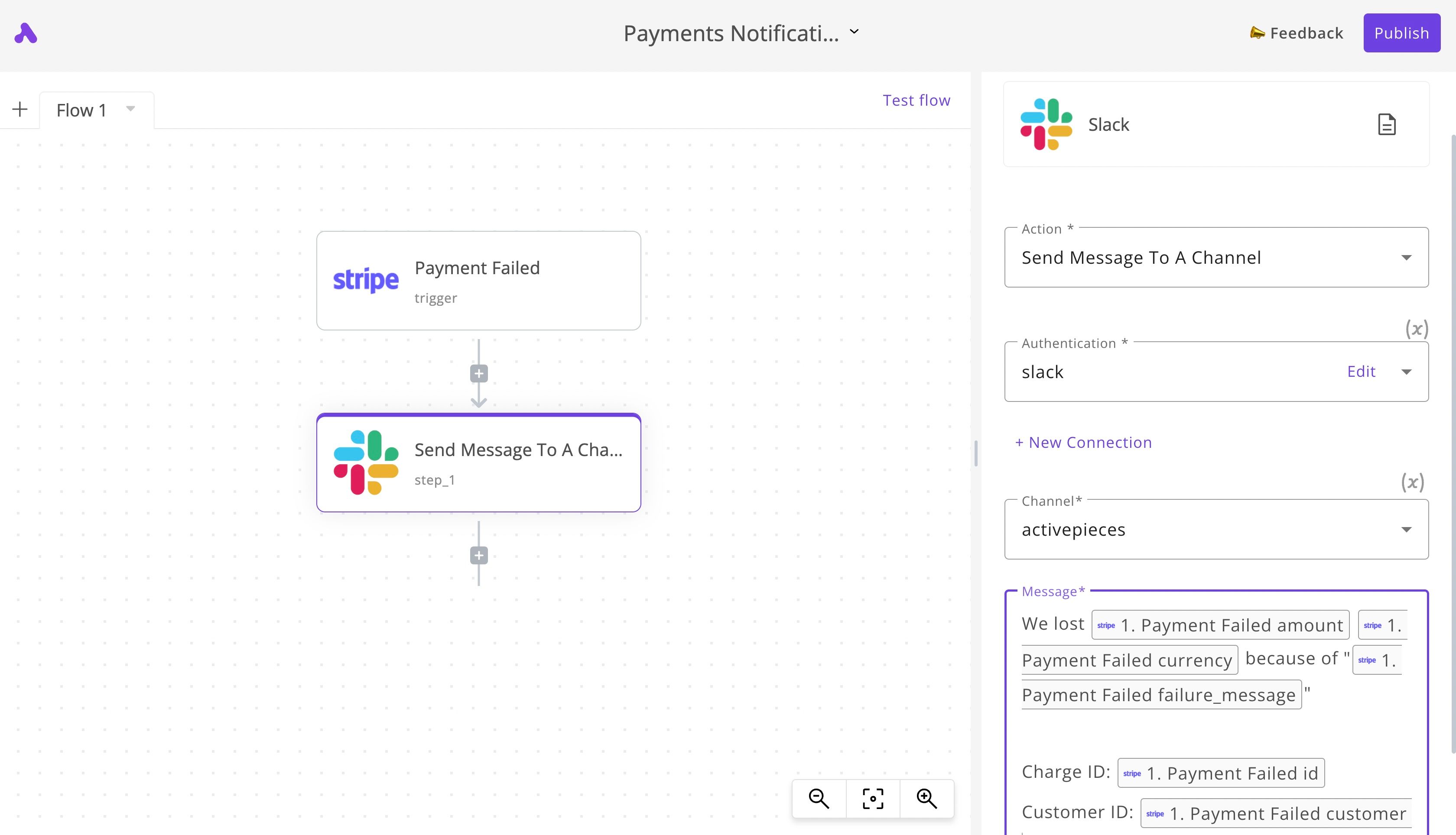Click the 'Customer ID:' text in message
The height and width of the screenshot is (835, 1456).
coord(1077,812)
